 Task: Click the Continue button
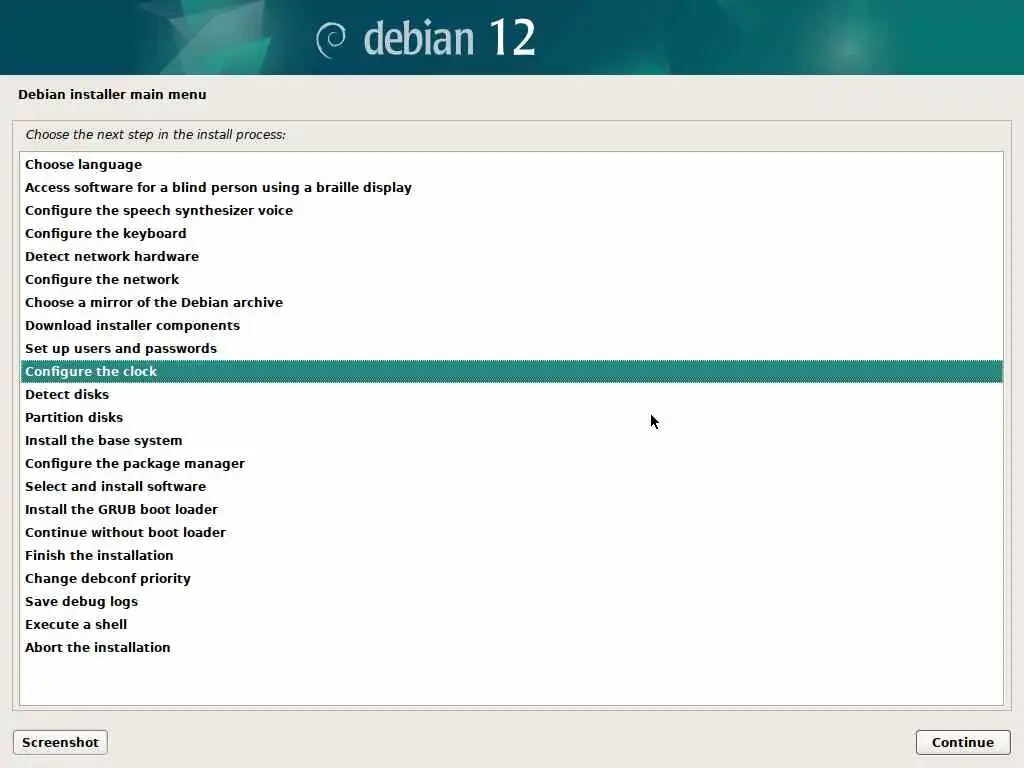point(963,743)
